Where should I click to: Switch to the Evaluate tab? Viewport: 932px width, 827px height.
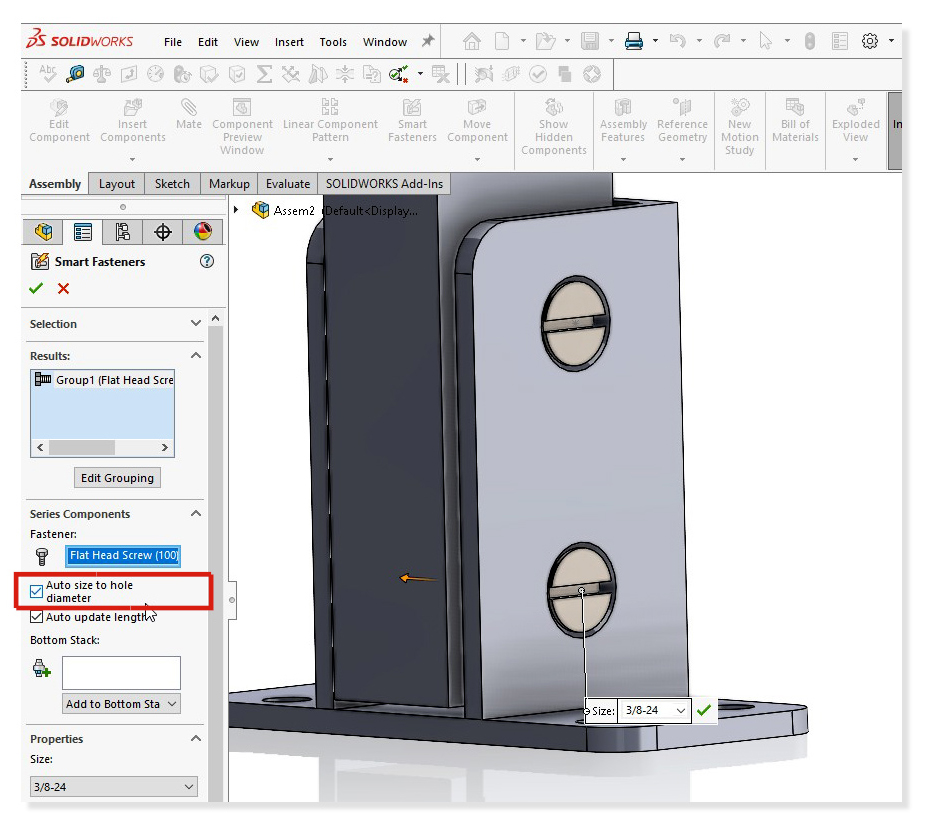point(287,183)
